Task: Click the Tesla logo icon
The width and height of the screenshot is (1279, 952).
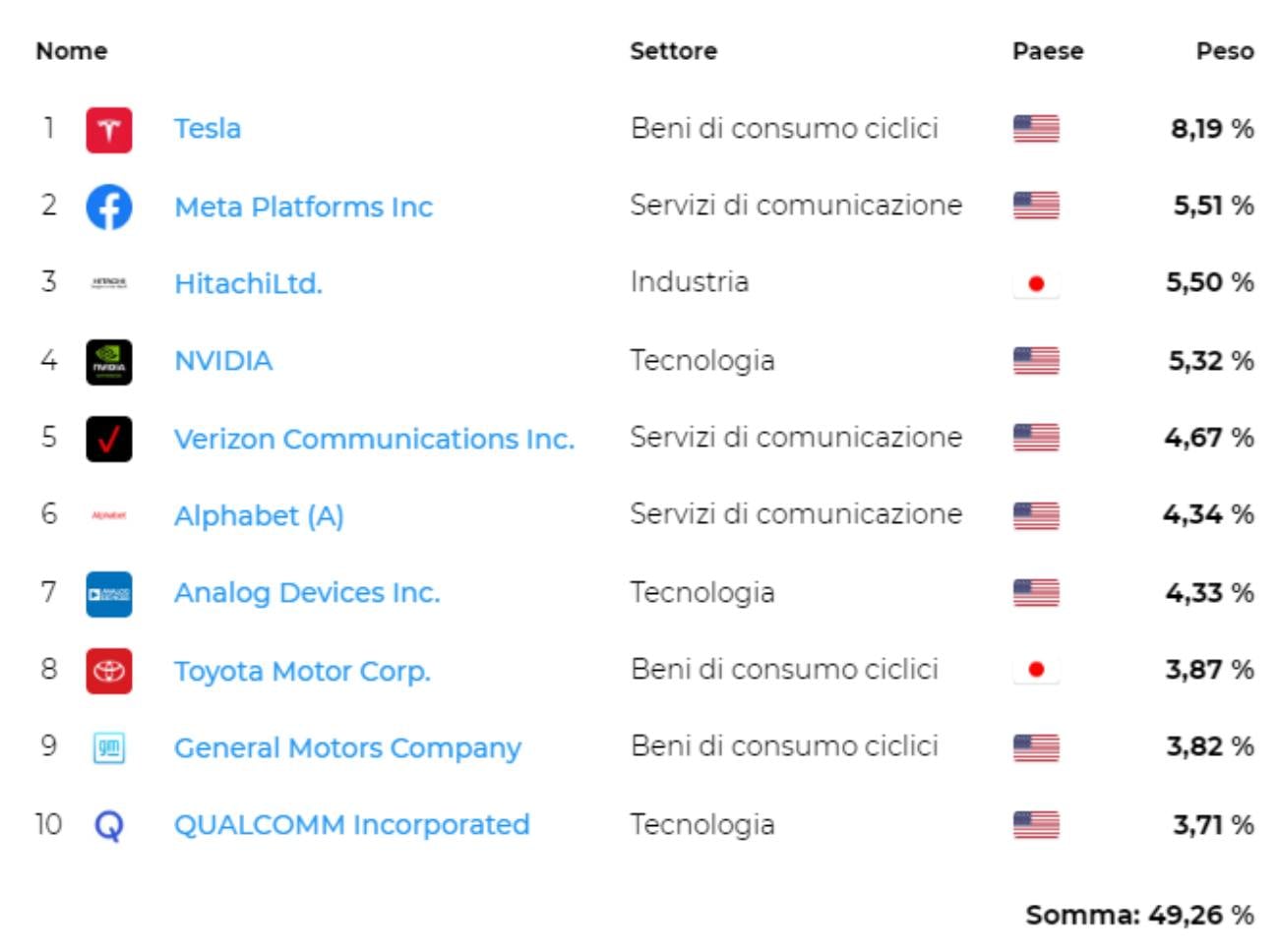Action: [x=108, y=130]
